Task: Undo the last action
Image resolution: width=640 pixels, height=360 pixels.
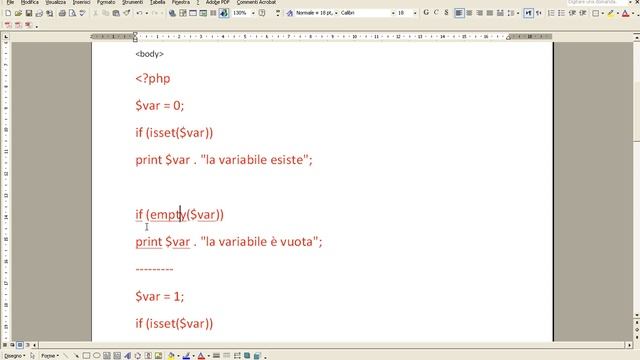Action: click(x=140, y=13)
